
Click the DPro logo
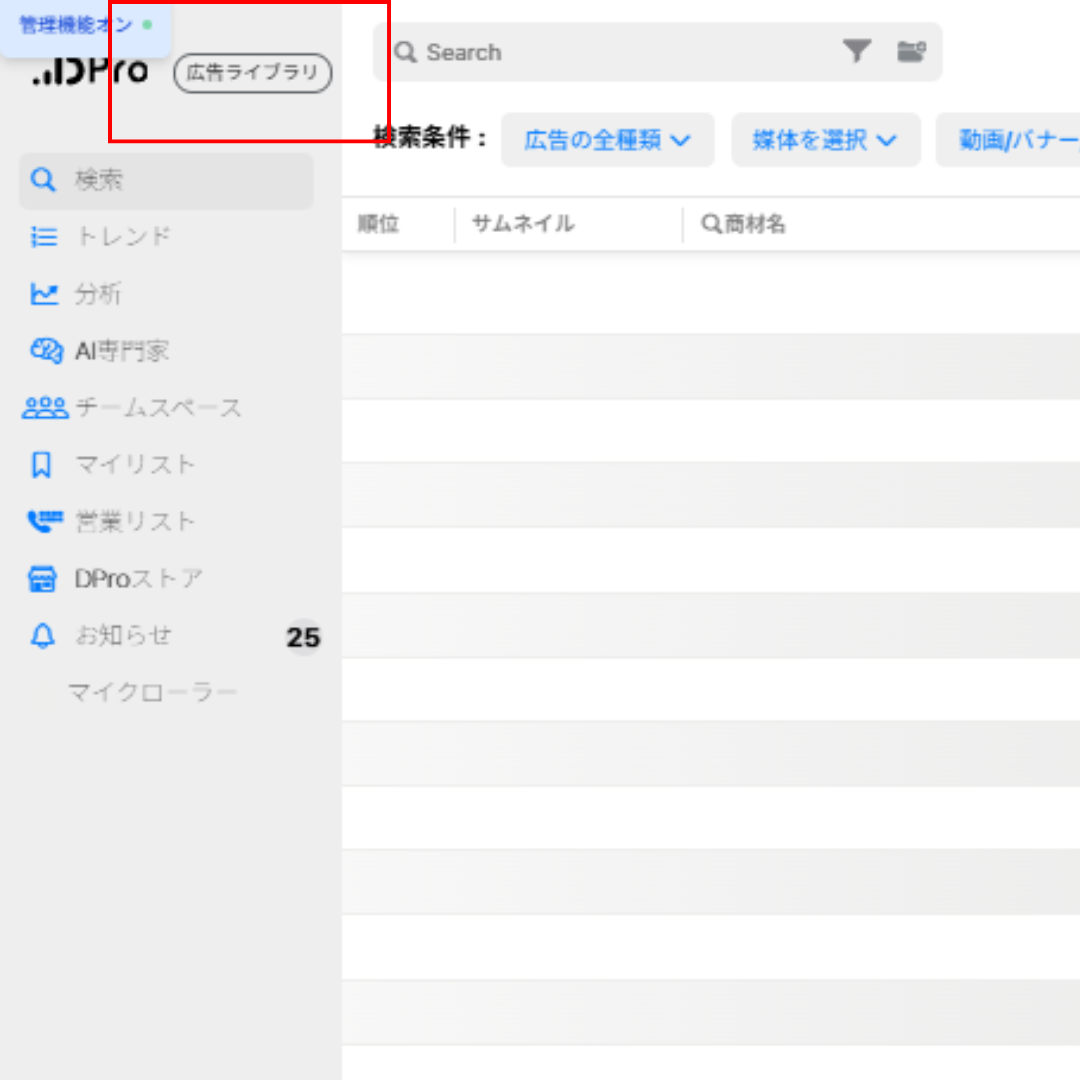[x=90, y=72]
